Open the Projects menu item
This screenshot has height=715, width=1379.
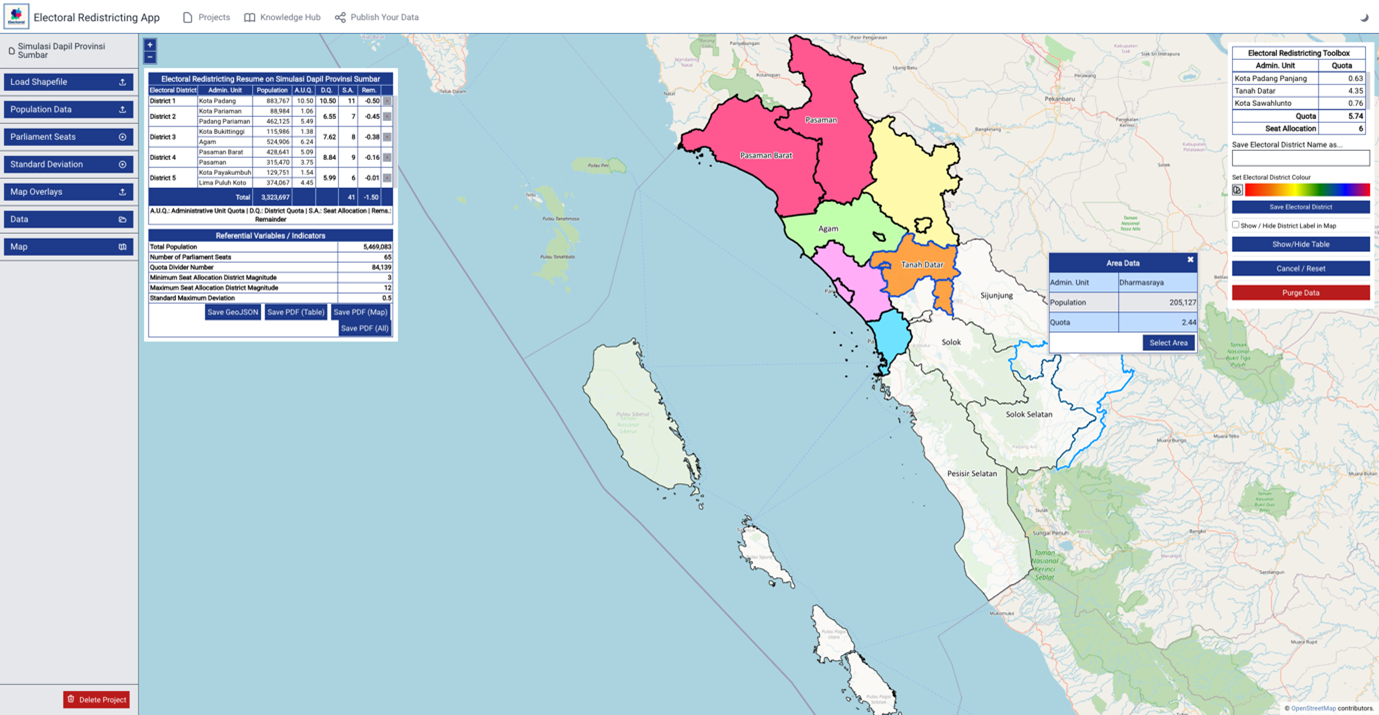coord(206,17)
